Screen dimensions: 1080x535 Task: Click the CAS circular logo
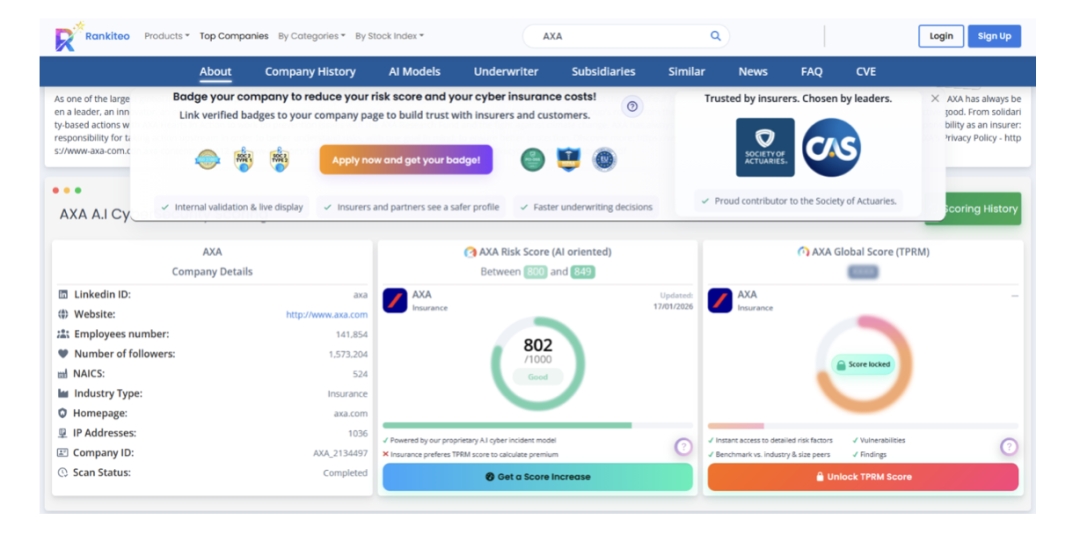831,147
